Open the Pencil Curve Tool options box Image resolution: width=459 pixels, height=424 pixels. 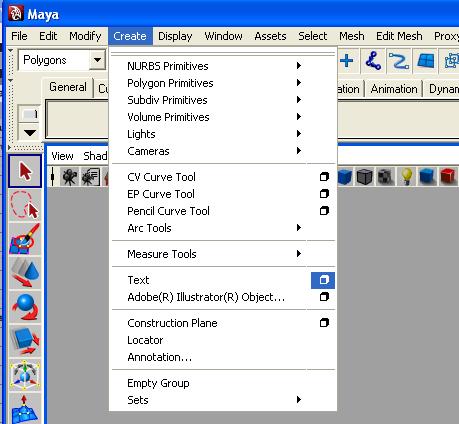click(324, 211)
